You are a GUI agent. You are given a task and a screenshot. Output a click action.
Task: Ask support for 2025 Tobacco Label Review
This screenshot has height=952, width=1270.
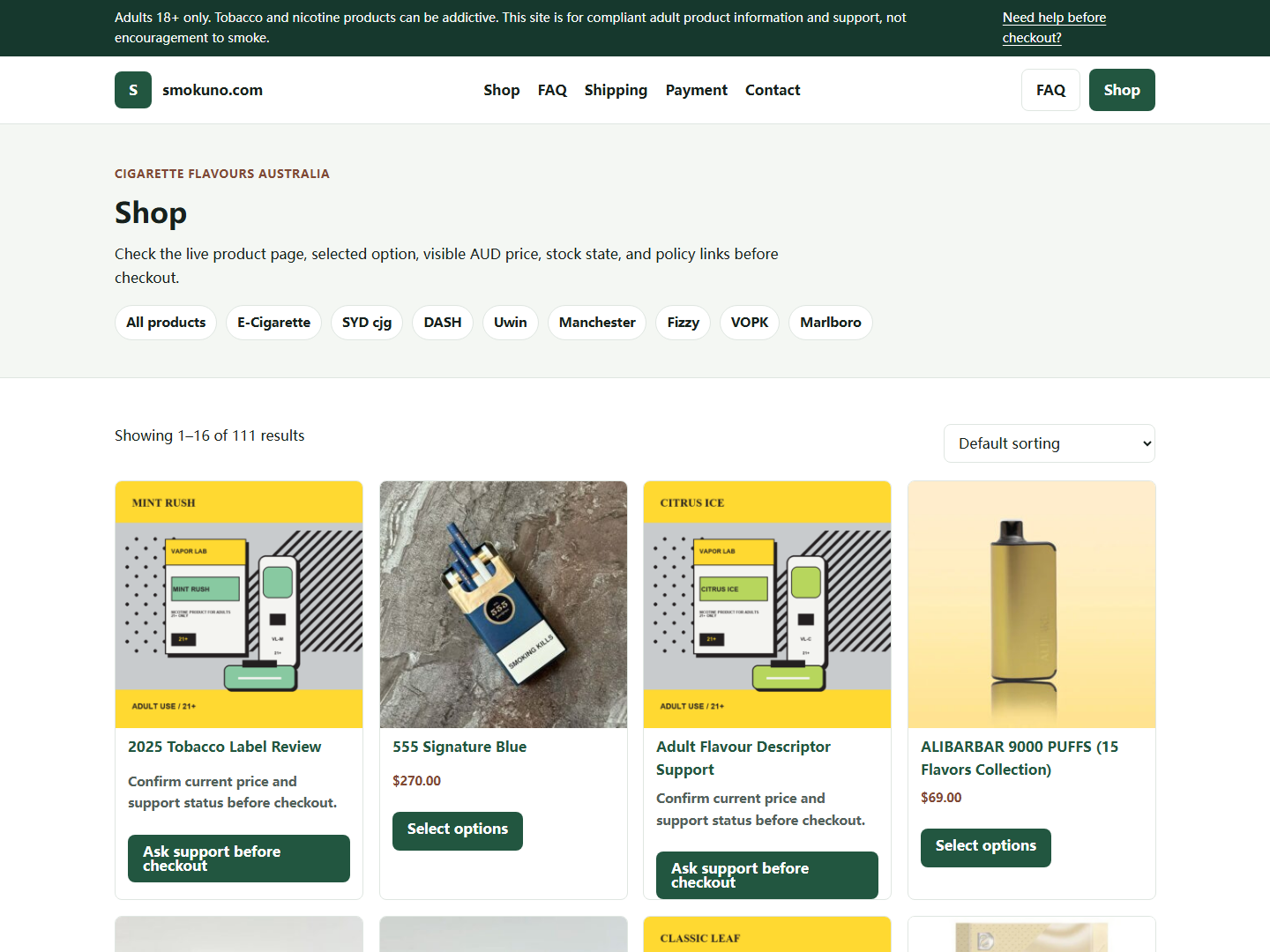point(239,859)
